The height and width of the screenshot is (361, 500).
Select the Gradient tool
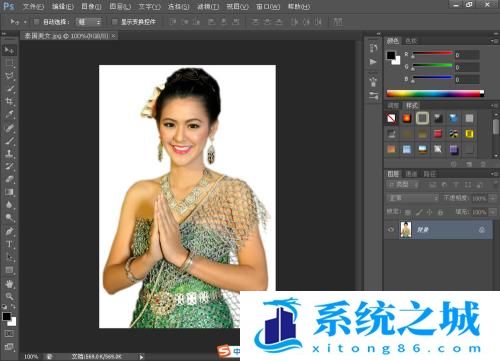click(x=9, y=192)
